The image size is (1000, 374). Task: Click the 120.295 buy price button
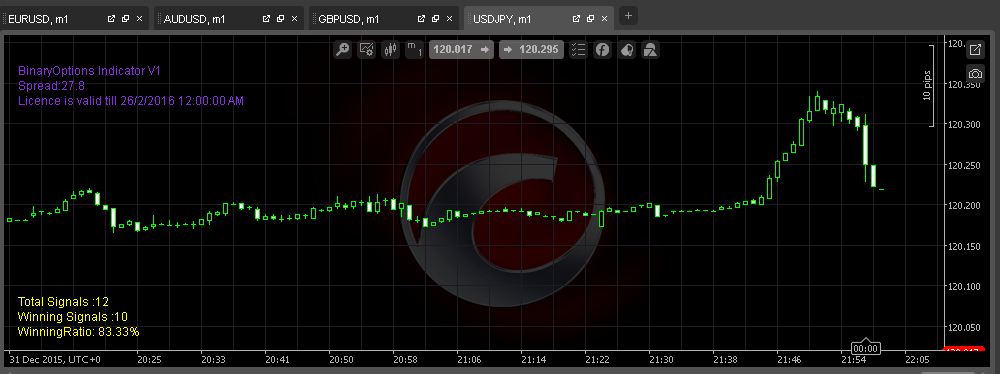531,50
